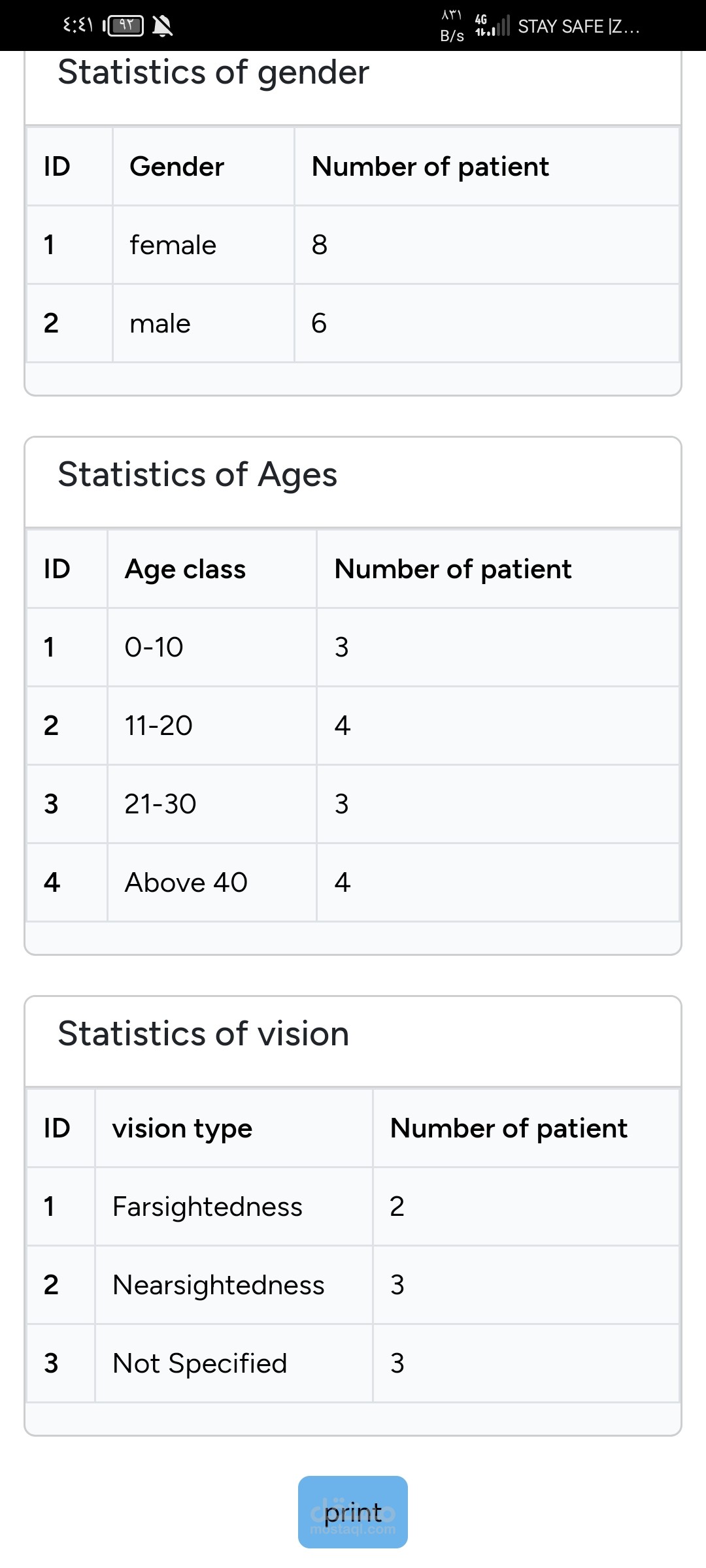Tap the 4G signal strength icon
The width and height of the screenshot is (706, 1568).
[492, 26]
